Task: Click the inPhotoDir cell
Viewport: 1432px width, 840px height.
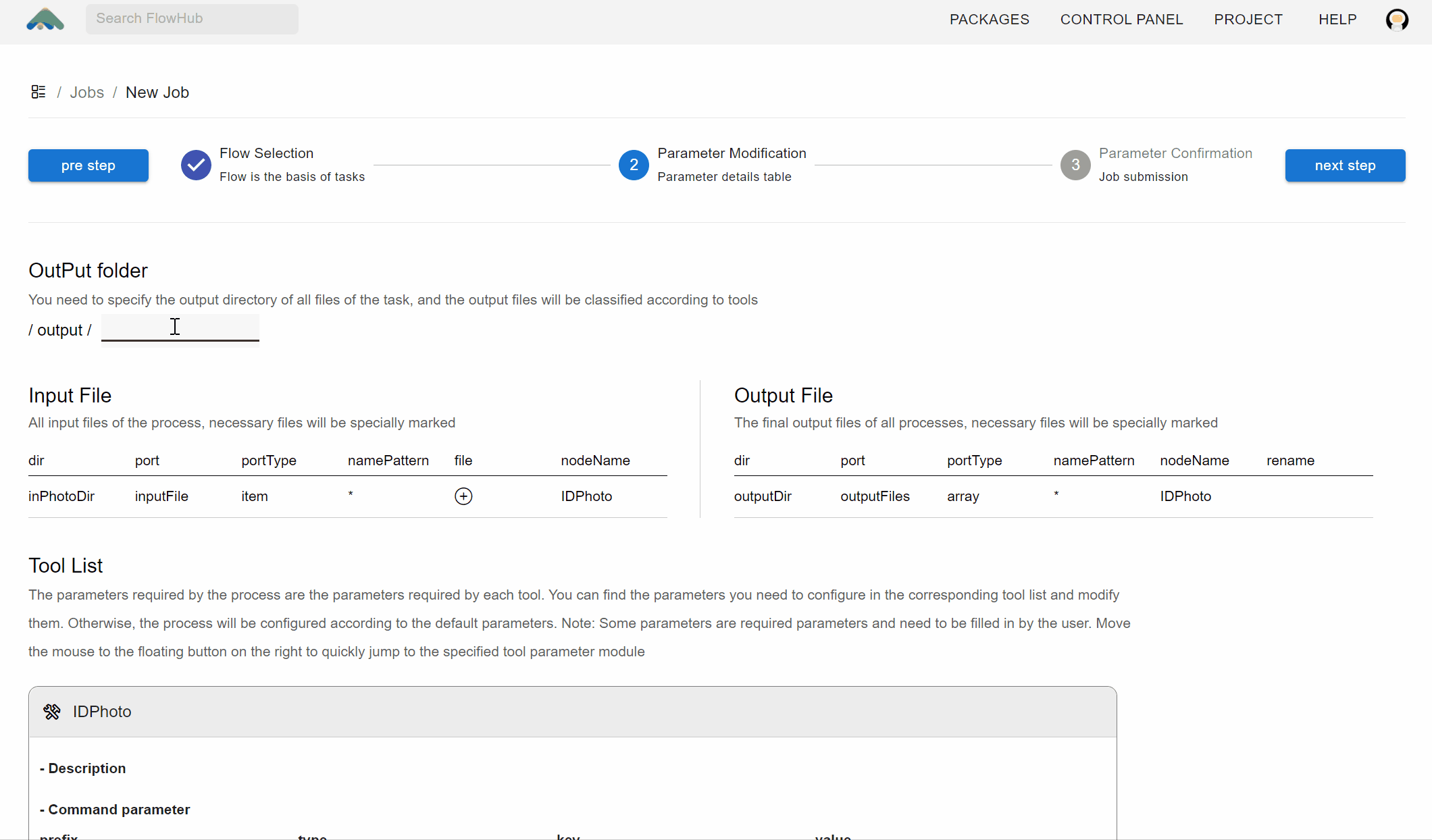Action: point(61,496)
